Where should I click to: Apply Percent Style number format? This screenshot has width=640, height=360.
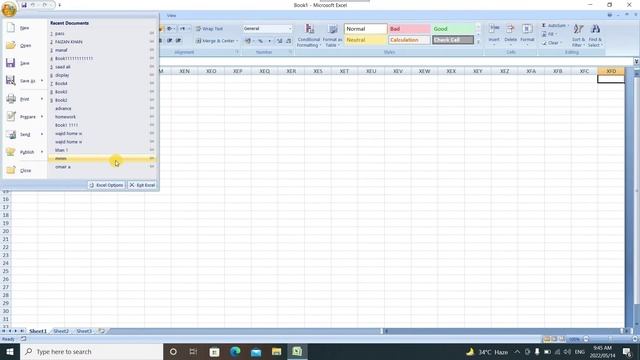point(260,41)
